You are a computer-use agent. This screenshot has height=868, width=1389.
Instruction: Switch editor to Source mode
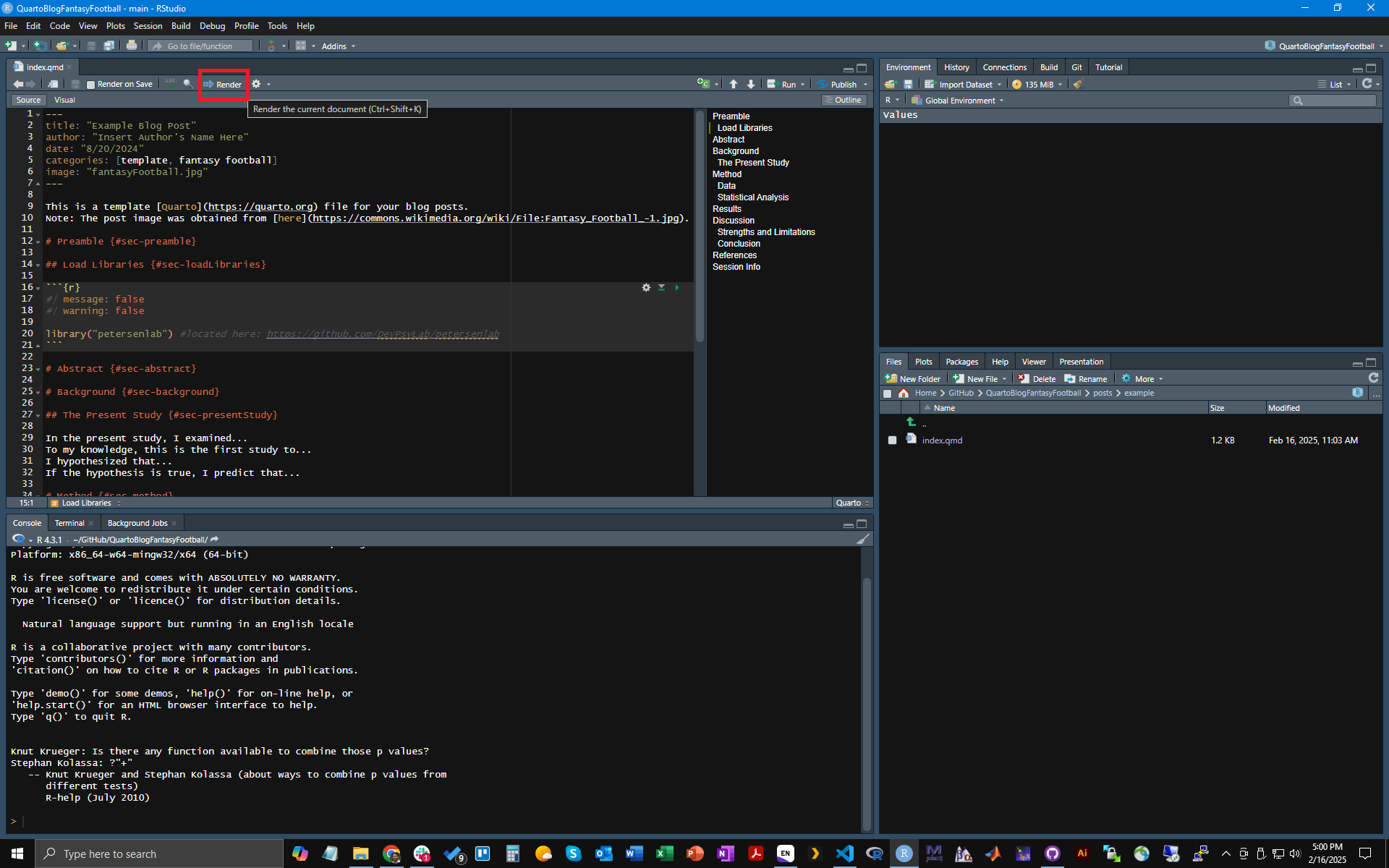[x=28, y=100]
